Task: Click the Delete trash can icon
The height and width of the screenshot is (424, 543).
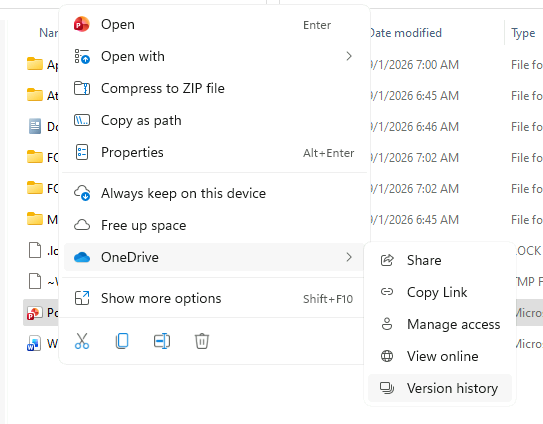Action: click(x=202, y=341)
